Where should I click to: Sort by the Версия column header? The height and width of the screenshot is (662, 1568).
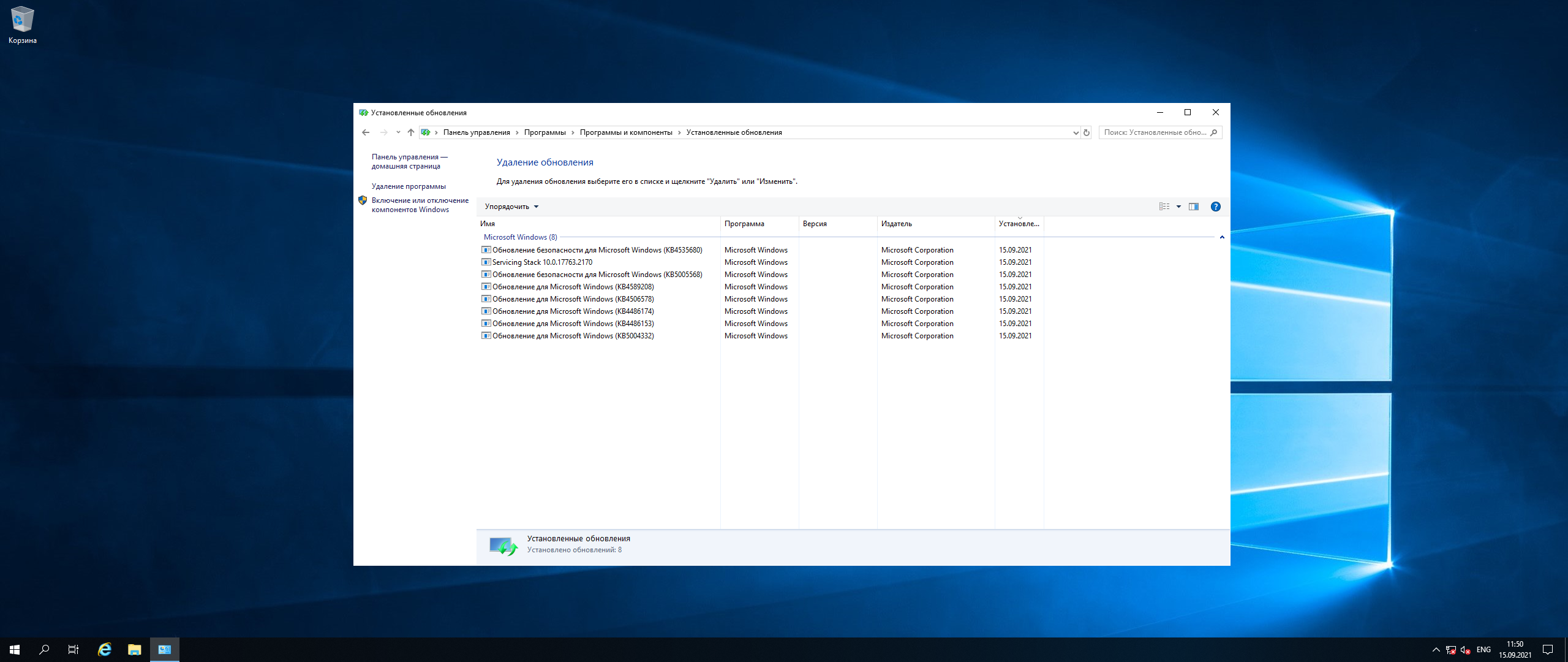click(838, 224)
